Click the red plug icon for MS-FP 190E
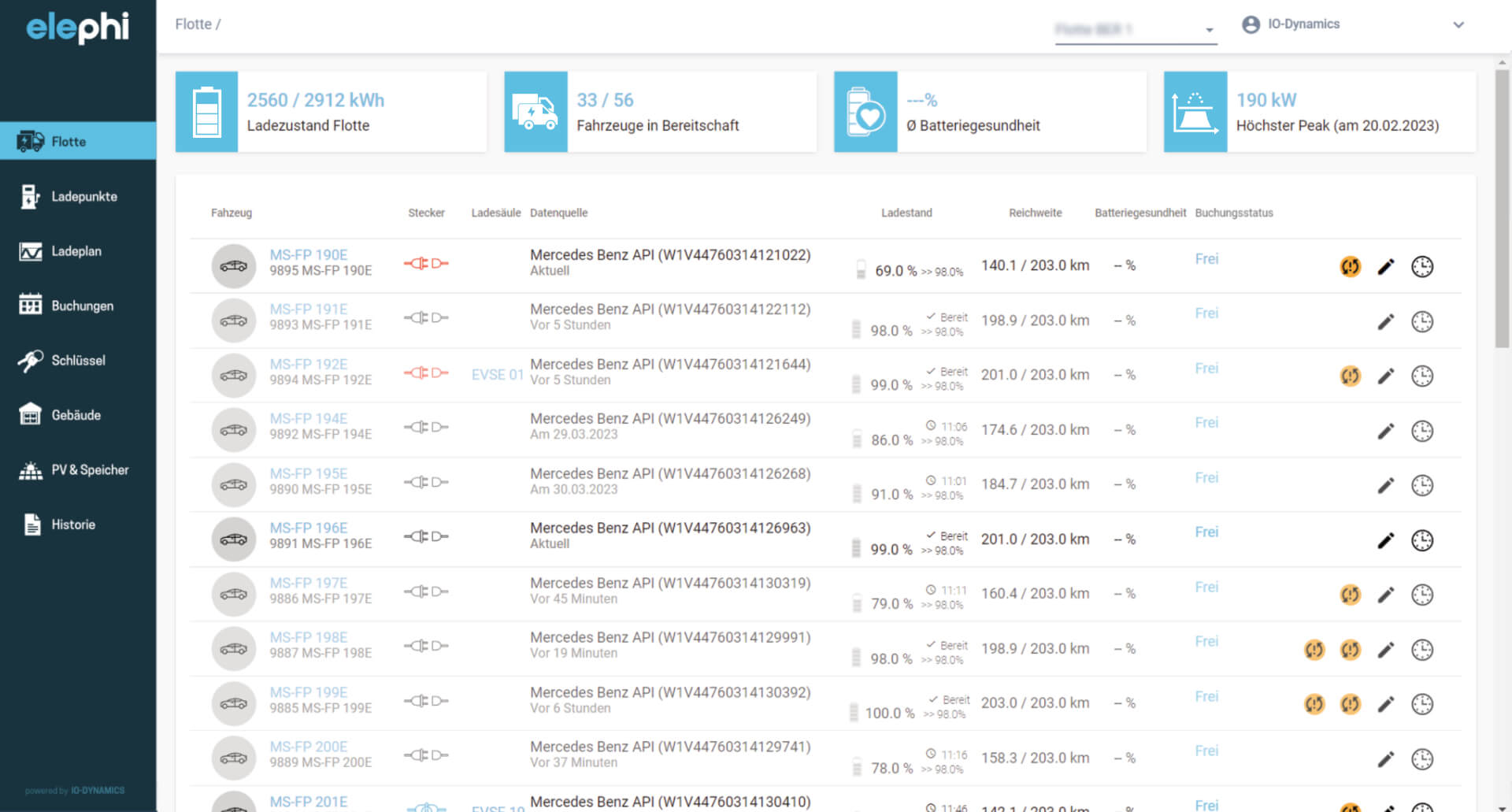 pyautogui.click(x=426, y=263)
